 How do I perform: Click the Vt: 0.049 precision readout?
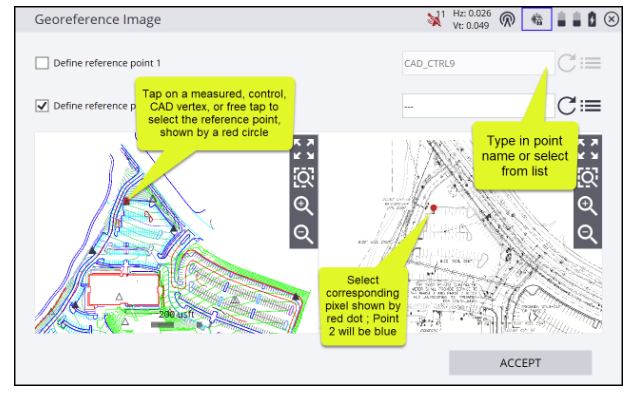pyautogui.click(x=471, y=26)
